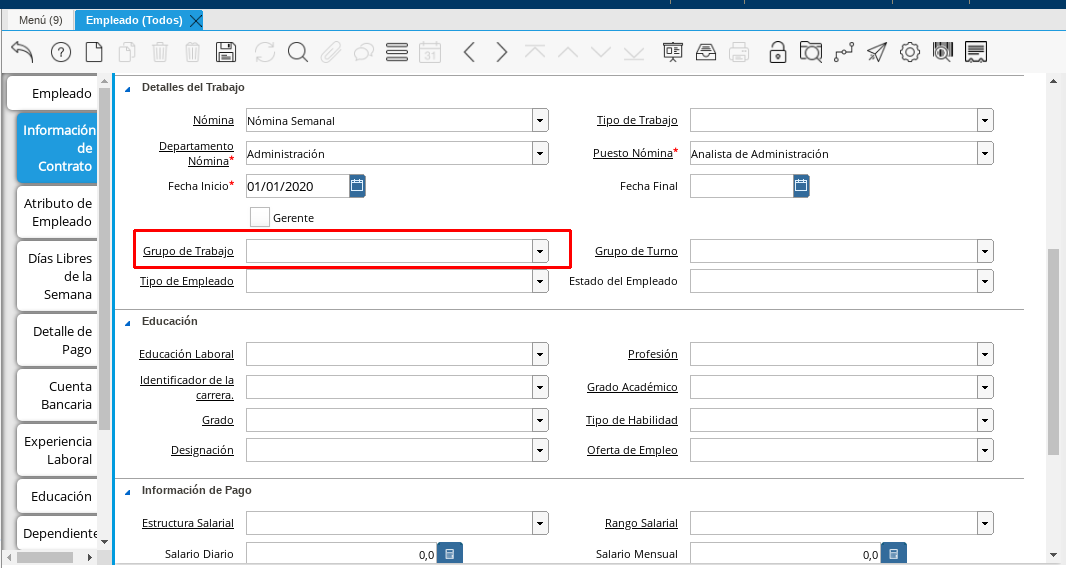Go to the next record with the right chevron
This screenshot has height=568, width=1066.
pos(502,52)
